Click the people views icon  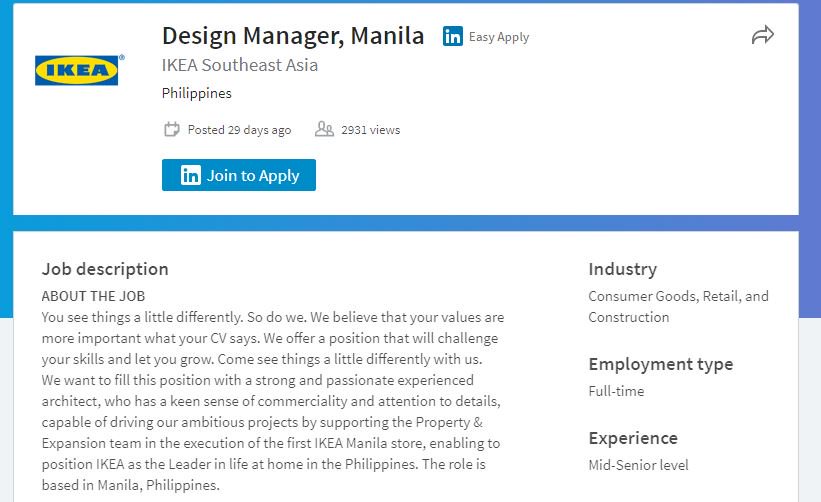324,129
